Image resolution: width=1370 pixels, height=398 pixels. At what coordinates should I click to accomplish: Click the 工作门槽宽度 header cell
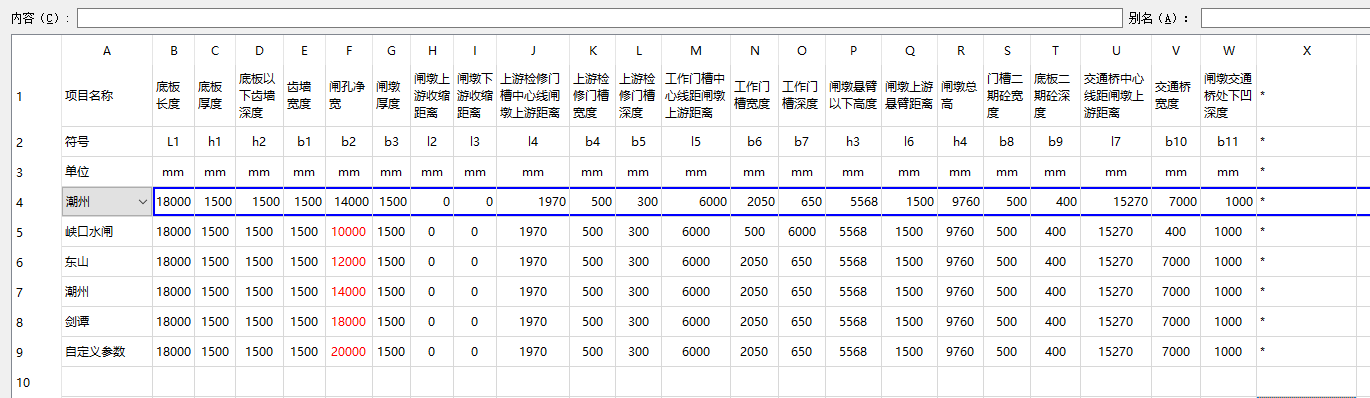(x=754, y=97)
